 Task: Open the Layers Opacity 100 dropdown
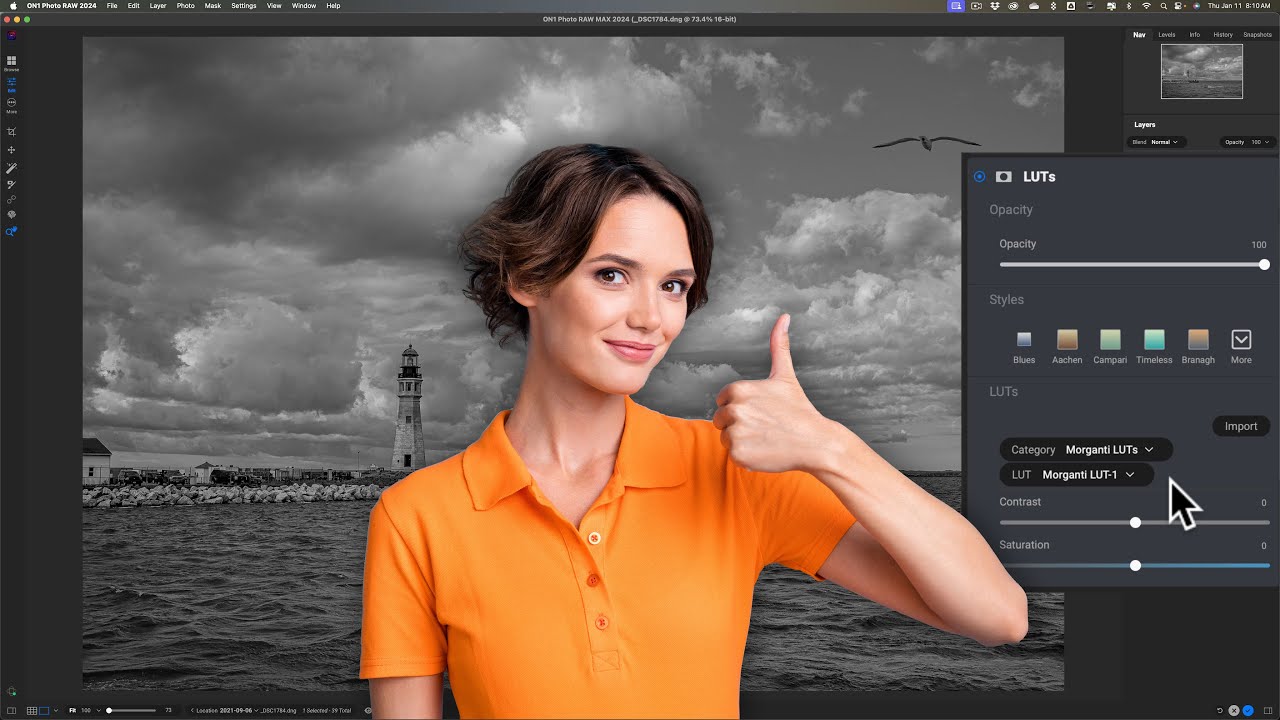[x=1248, y=142]
